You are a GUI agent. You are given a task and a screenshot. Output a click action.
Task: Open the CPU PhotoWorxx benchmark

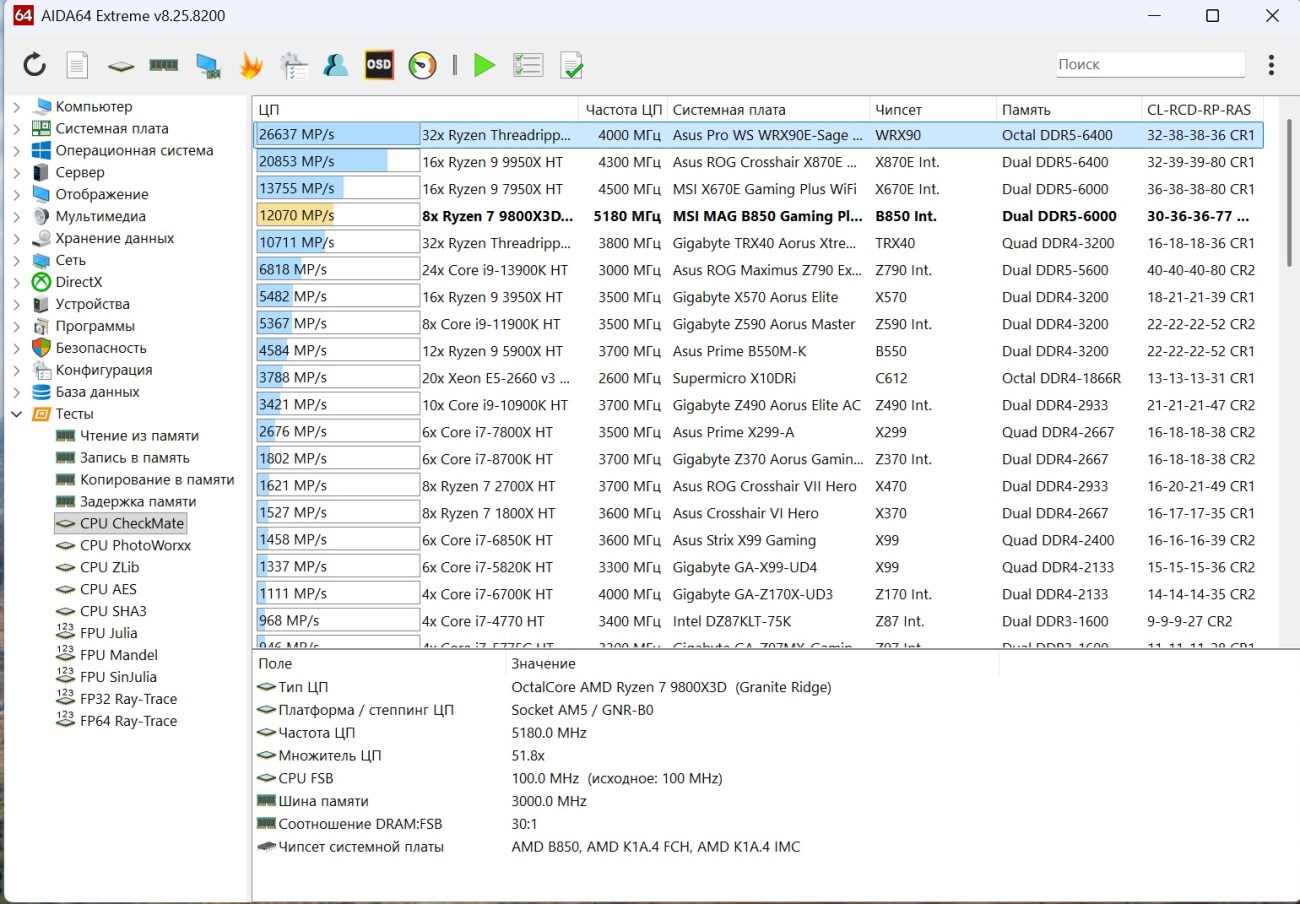135,546
